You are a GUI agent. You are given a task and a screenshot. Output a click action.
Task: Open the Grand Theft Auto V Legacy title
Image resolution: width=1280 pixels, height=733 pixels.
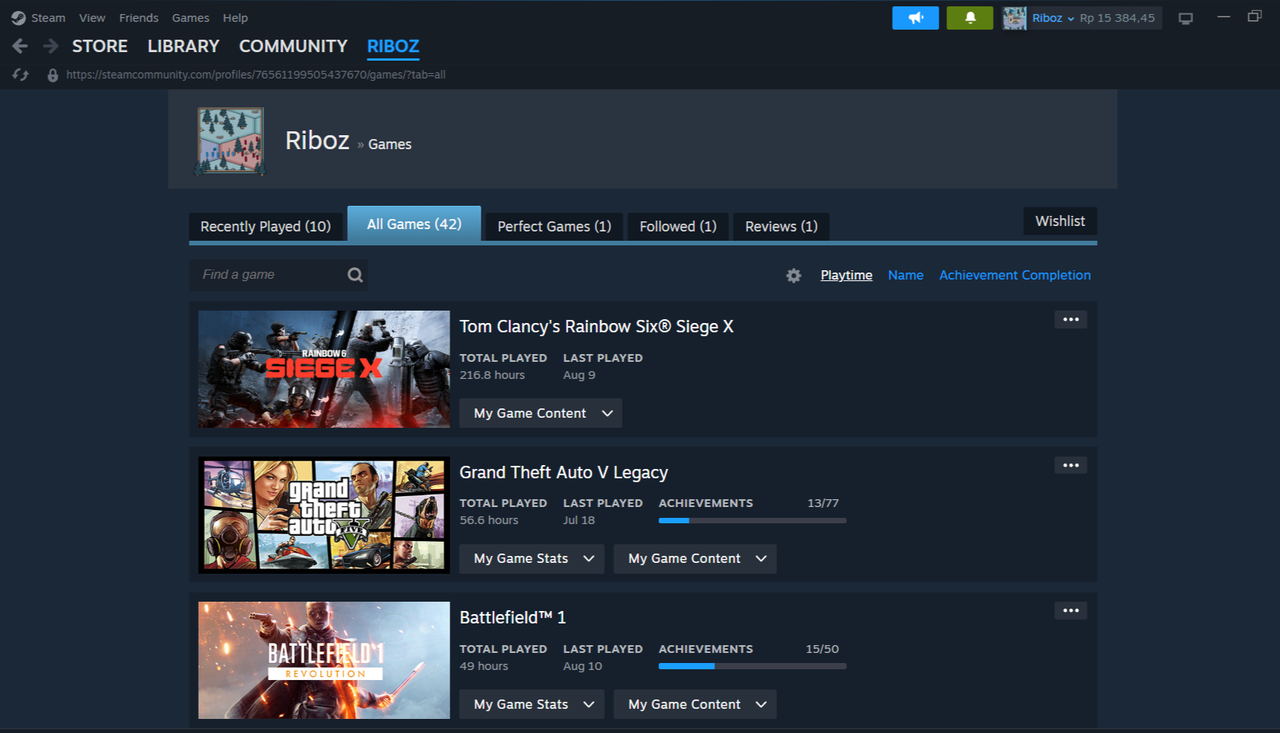click(x=564, y=472)
